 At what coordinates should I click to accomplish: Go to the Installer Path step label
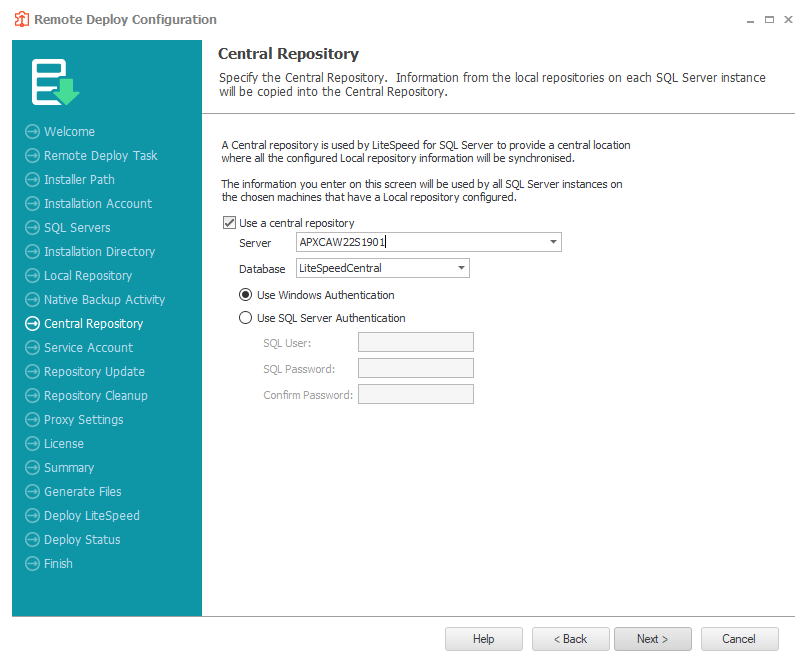tap(79, 180)
